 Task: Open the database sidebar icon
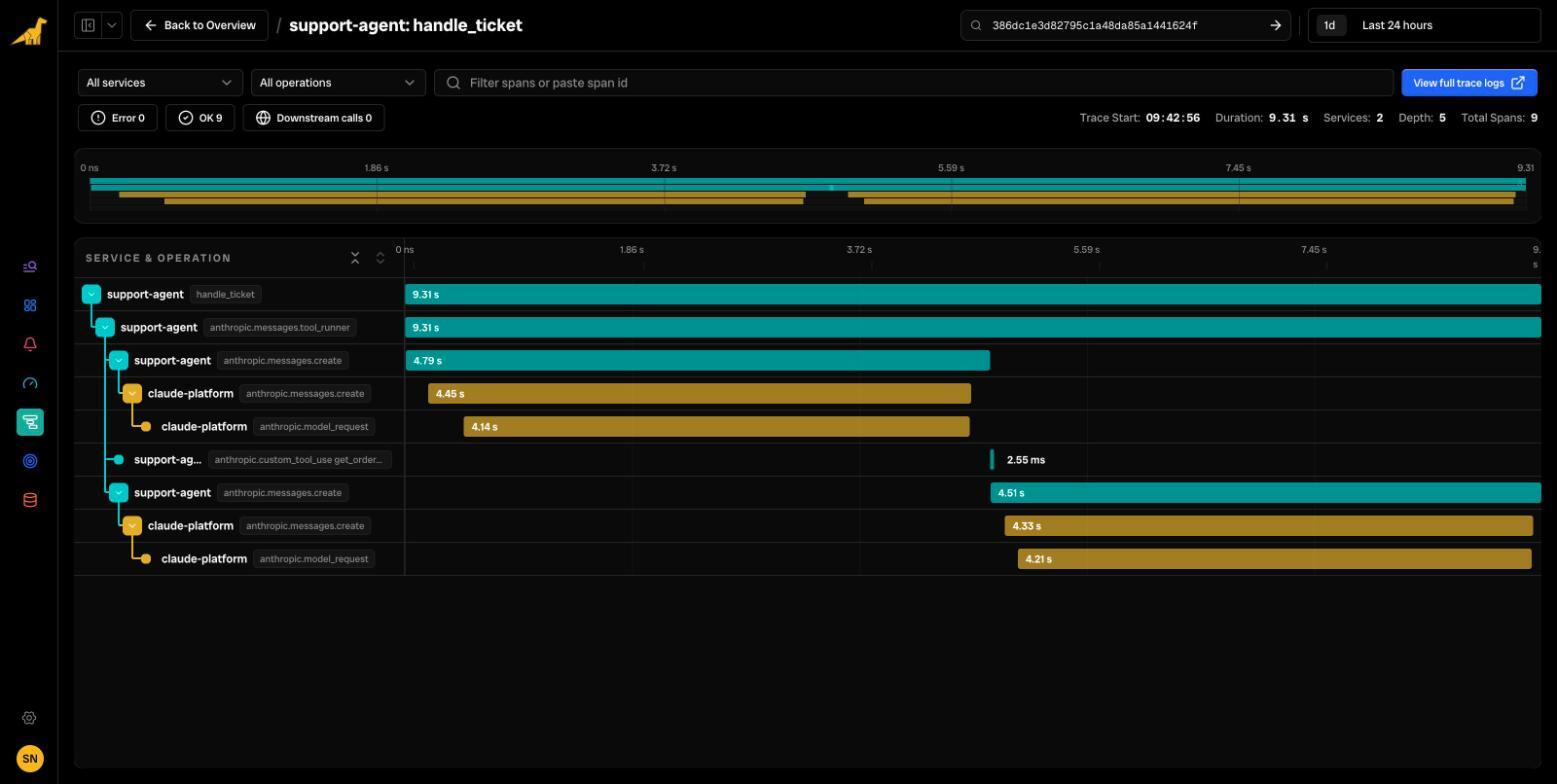pos(30,500)
